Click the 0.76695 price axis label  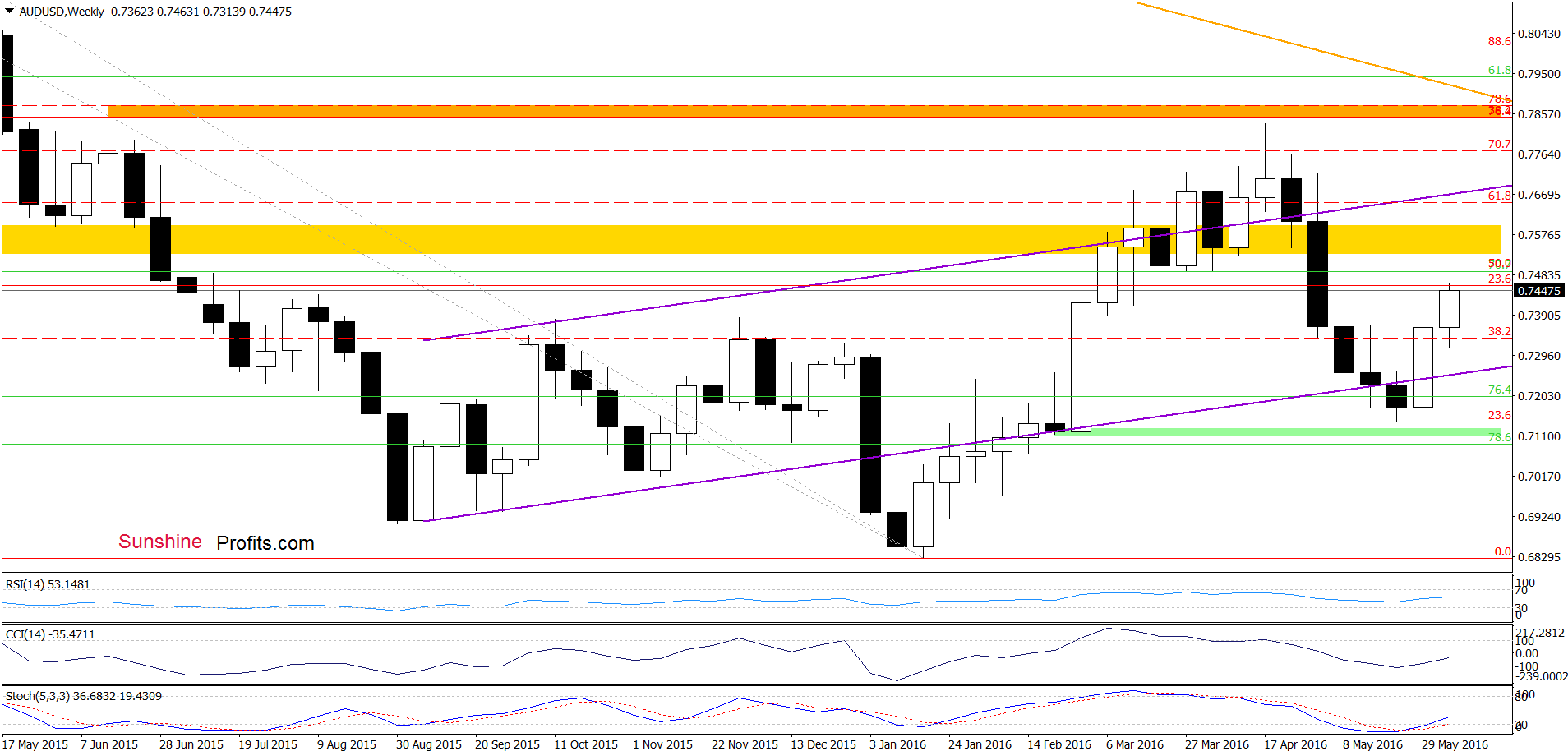[x=1538, y=195]
